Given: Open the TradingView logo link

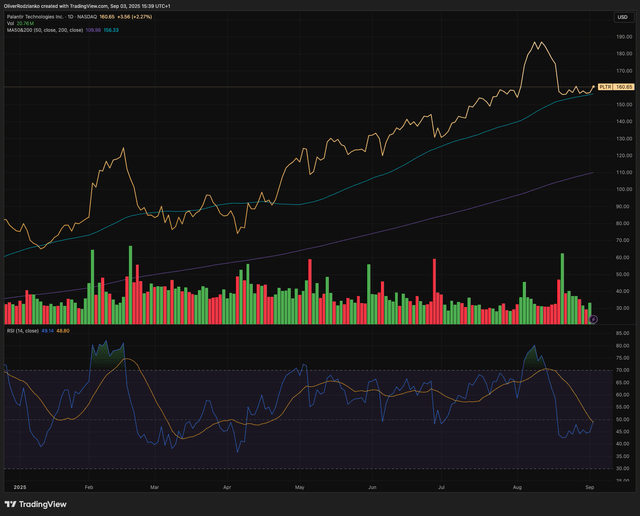Looking at the screenshot, I should [36, 504].
